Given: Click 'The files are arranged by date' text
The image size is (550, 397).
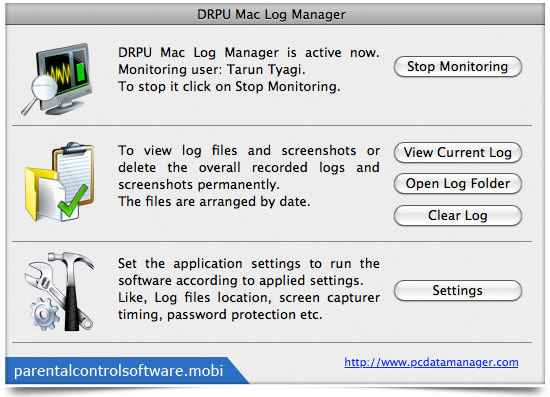Looking at the screenshot, I should 214,202.
